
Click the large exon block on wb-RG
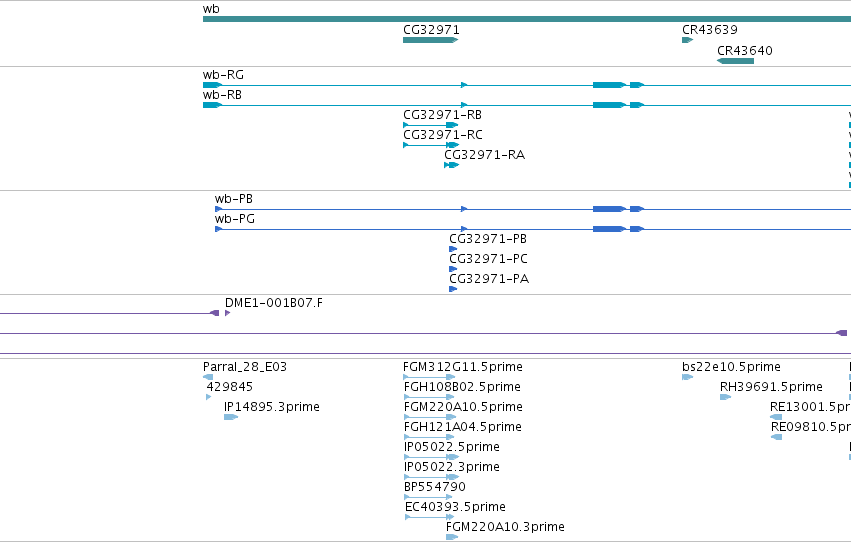click(x=609, y=85)
